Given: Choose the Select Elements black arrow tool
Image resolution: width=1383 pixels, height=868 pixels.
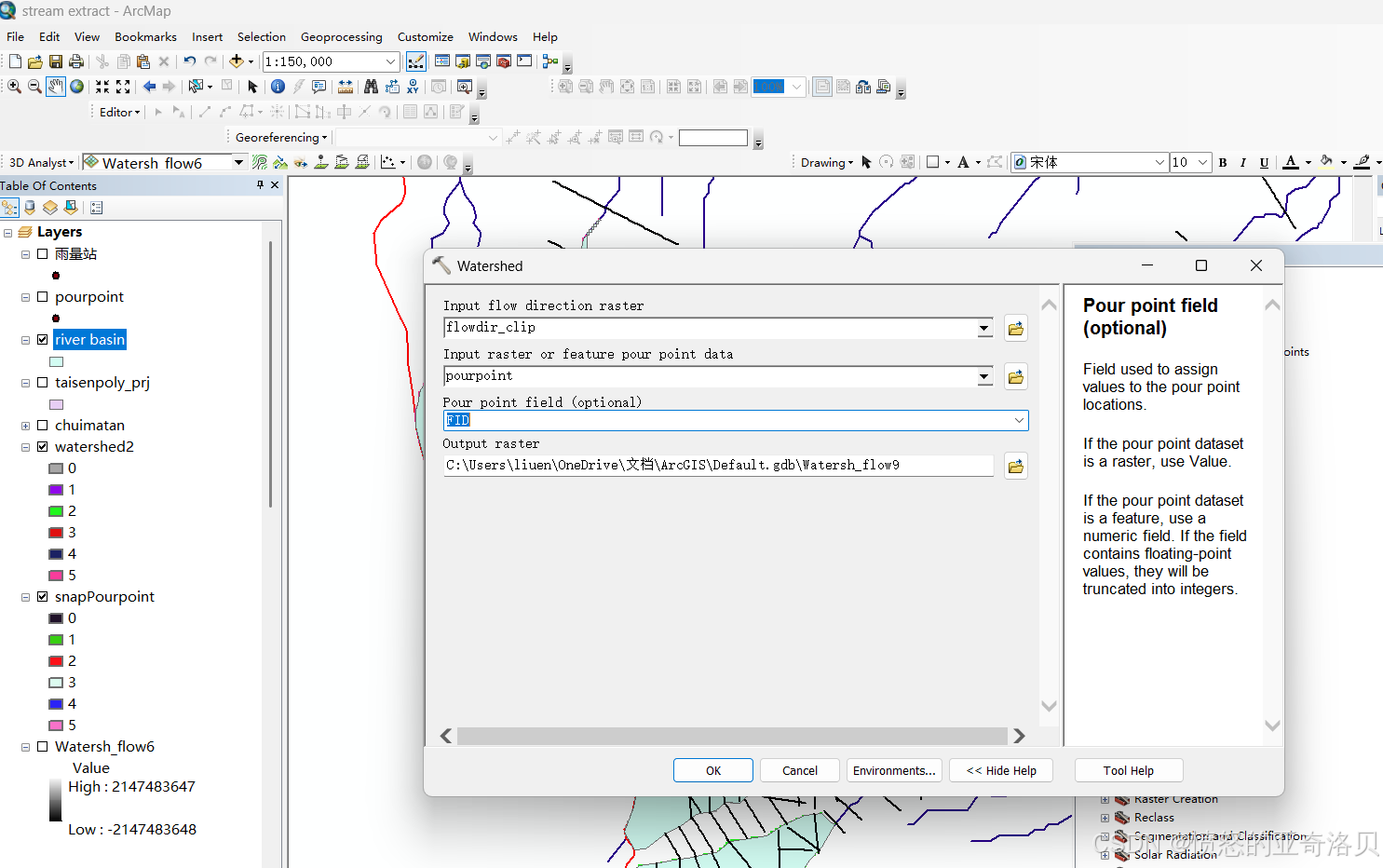Looking at the screenshot, I should 252,87.
